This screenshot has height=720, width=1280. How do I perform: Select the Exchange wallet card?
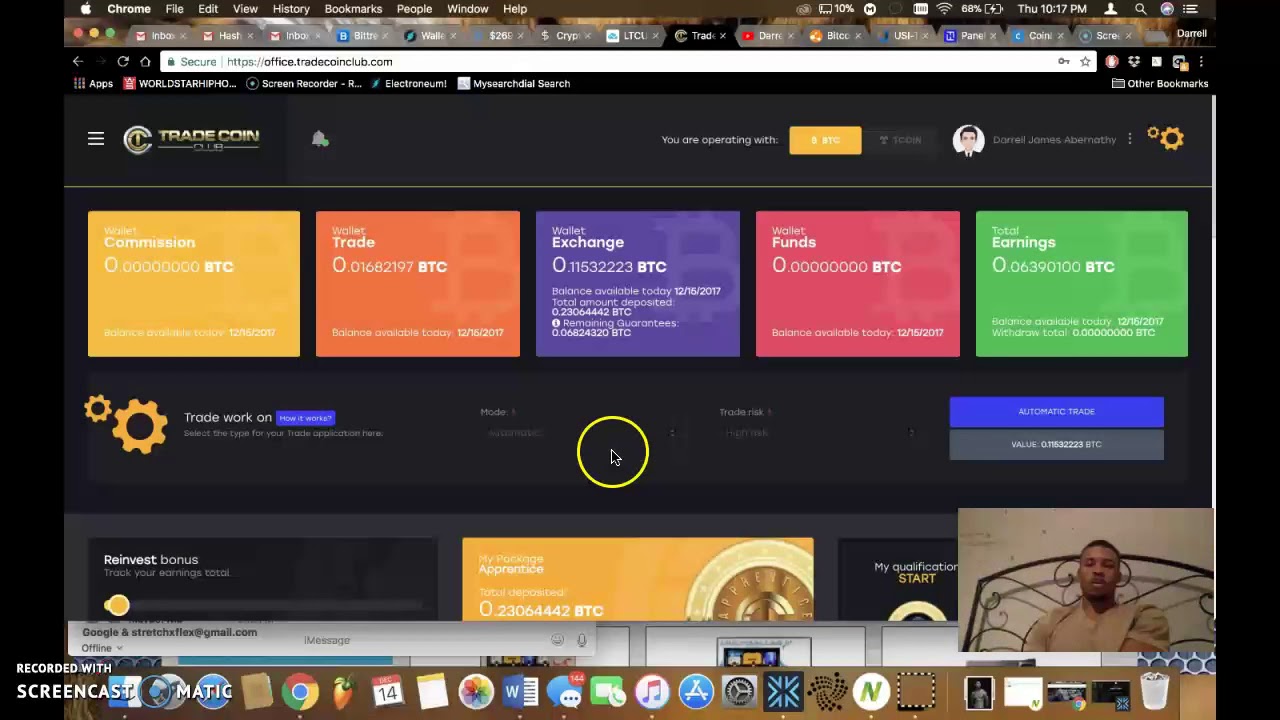638,284
